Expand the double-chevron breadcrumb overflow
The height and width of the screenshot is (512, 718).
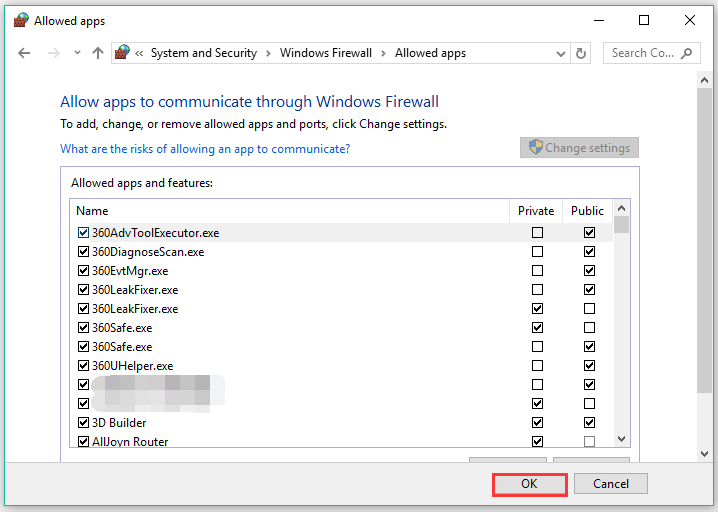click(139, 53)
